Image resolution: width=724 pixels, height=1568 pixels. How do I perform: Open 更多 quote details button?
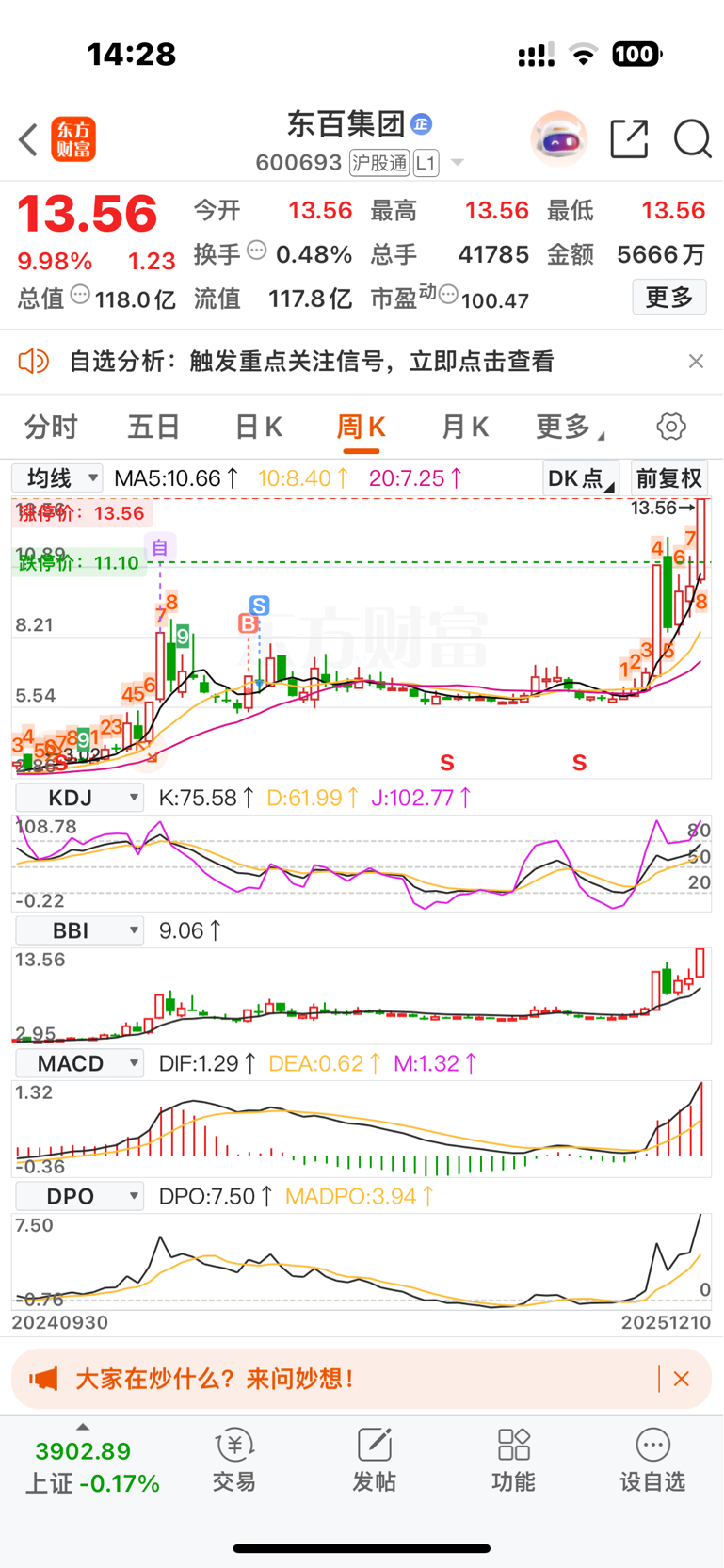(x=669, y=298)
